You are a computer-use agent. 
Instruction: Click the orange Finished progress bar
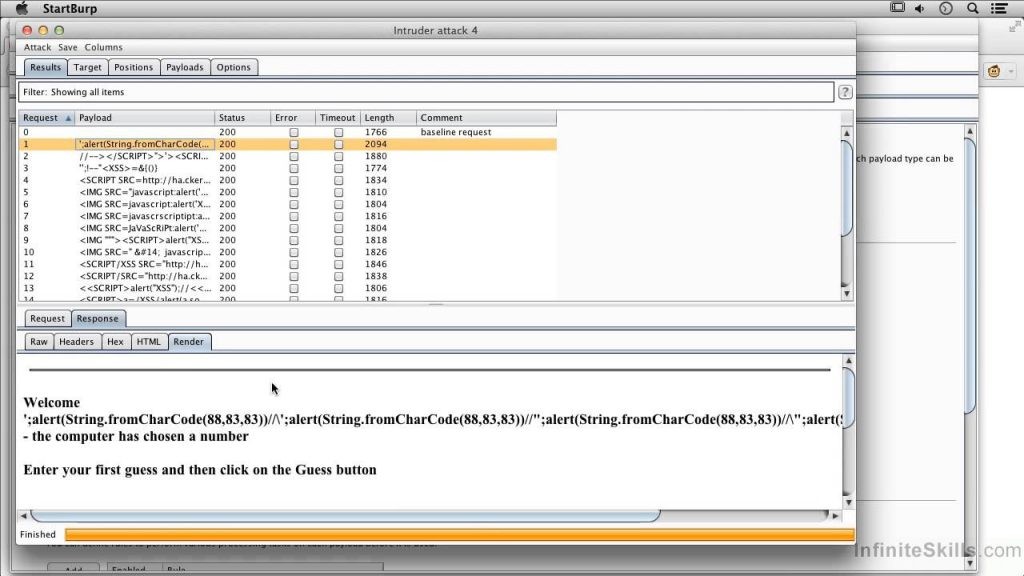coord(460,535)
